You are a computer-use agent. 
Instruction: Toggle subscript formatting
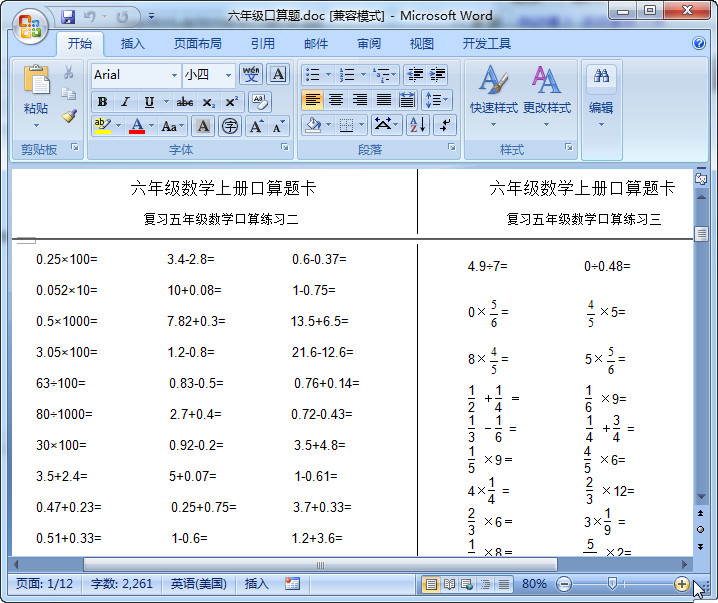click(x=208, y=102)
